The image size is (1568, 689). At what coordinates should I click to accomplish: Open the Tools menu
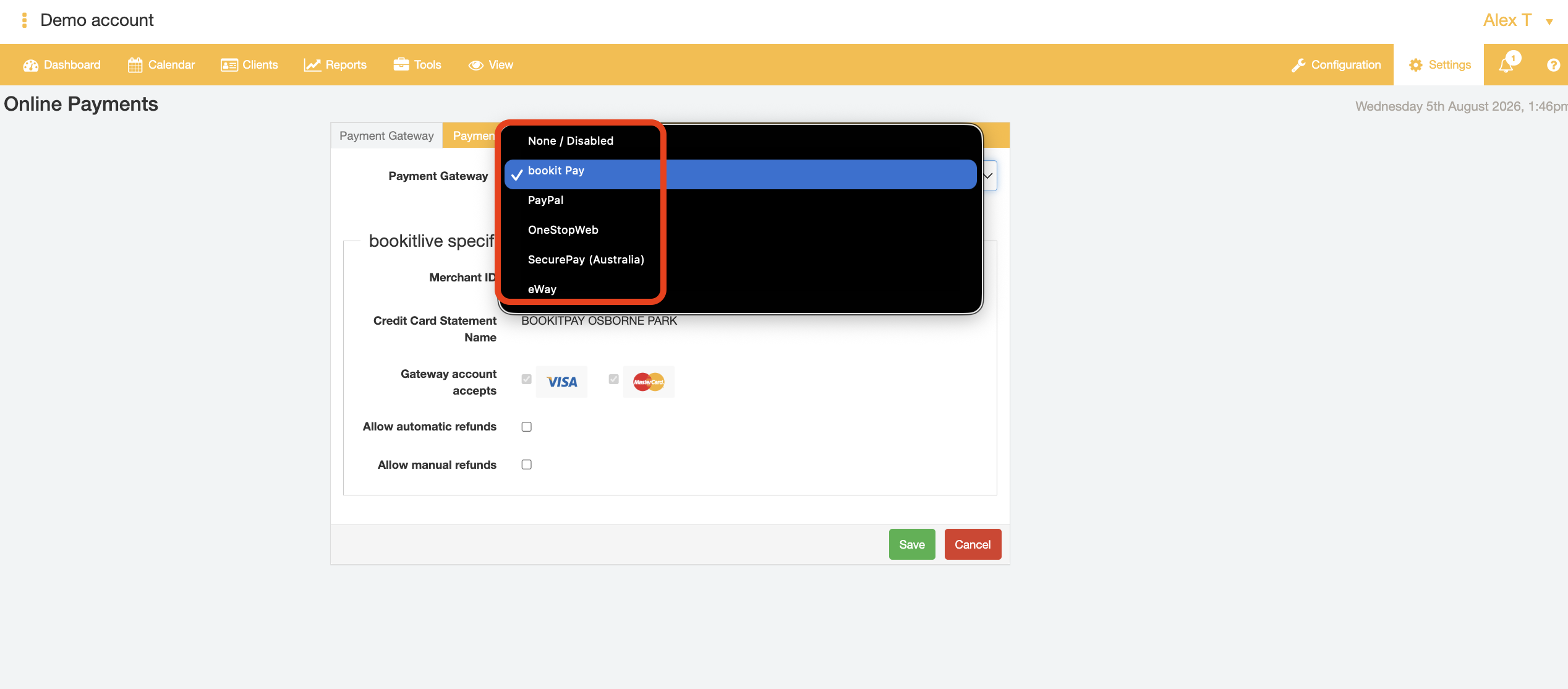(417, 65)
